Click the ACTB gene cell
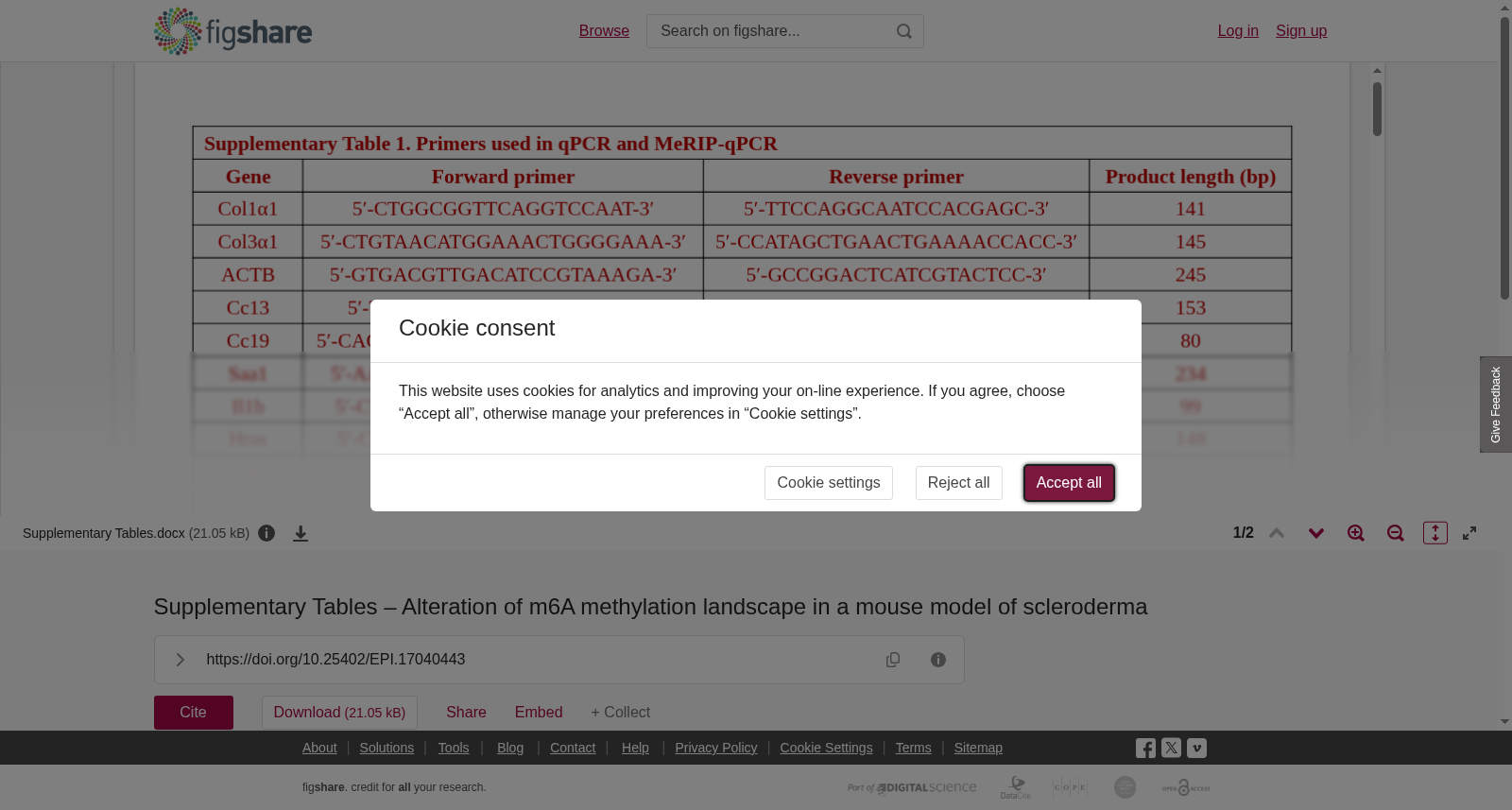The width and height of the screenshot is (1512, 810). (x=248, y=275)
